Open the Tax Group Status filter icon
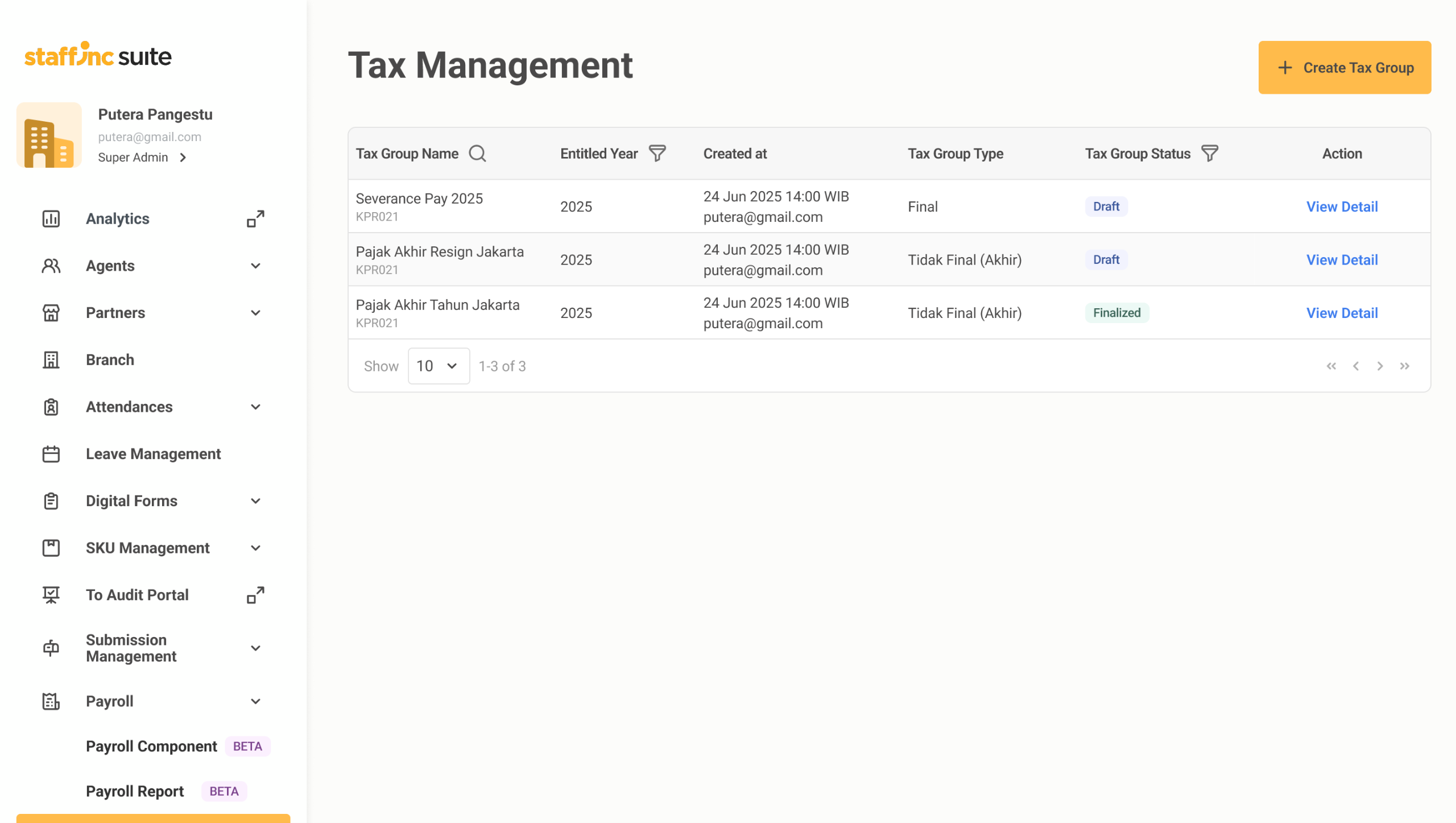 coord(1209,154)
